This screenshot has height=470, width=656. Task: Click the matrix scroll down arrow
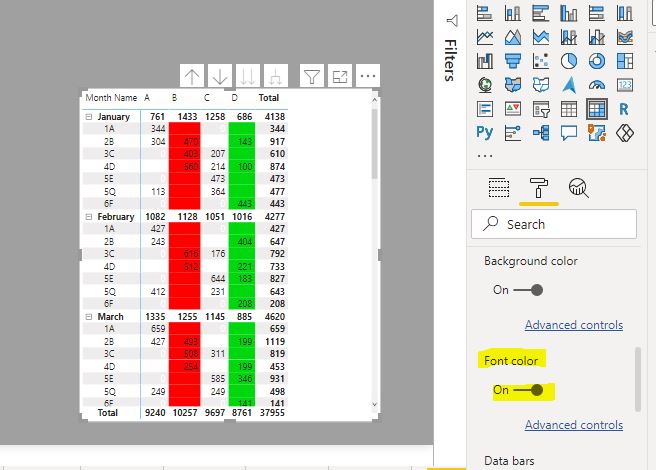coord(374,405)
